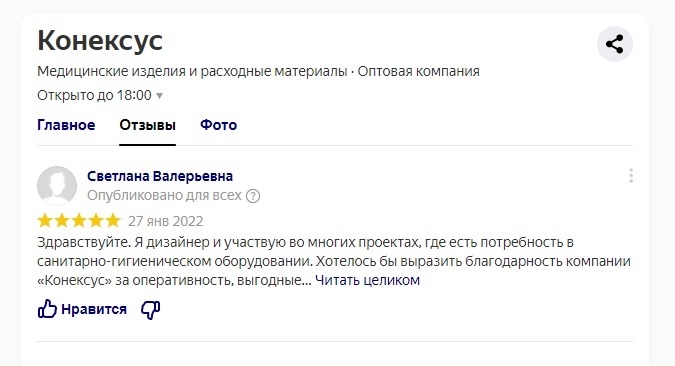675x366 pixels.
Task: Click the 'Нравится' button label
Action: 94,309
